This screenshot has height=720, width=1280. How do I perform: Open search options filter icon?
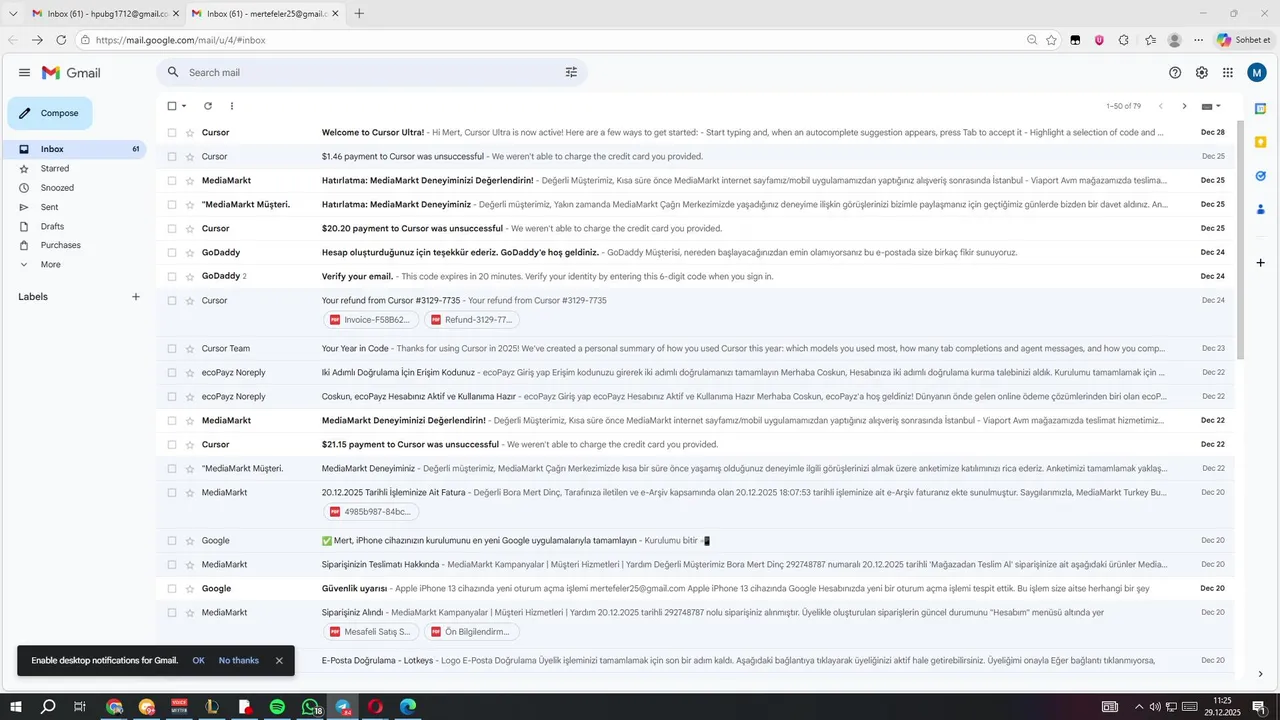[571, 72]
